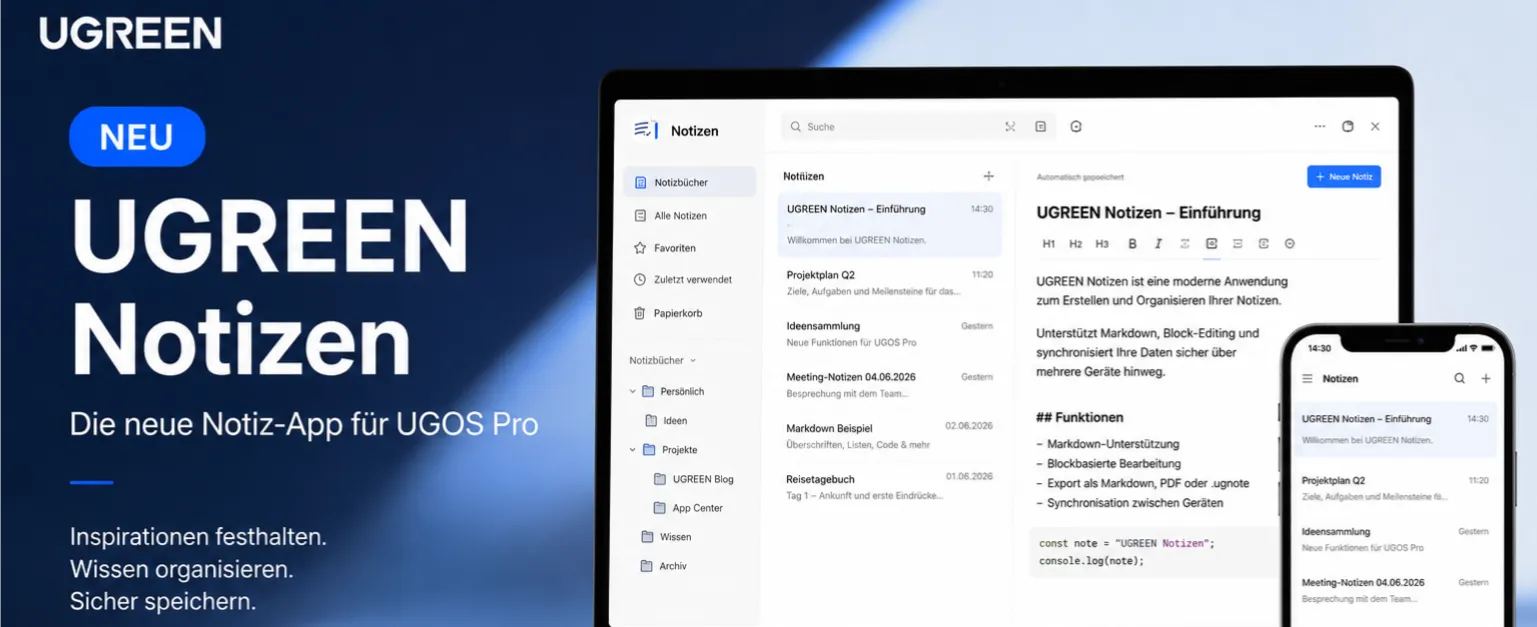Apply H2 heading format
Viewport: 1537px width, 627px height.
(1075, 244)
